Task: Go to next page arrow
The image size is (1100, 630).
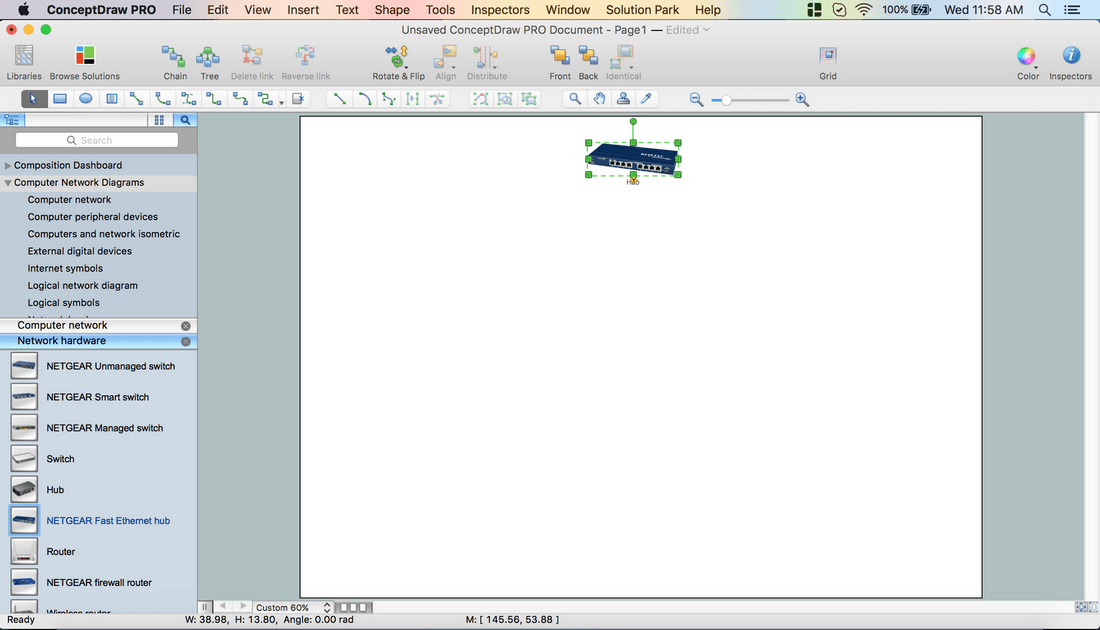Action: pos(243,607)
